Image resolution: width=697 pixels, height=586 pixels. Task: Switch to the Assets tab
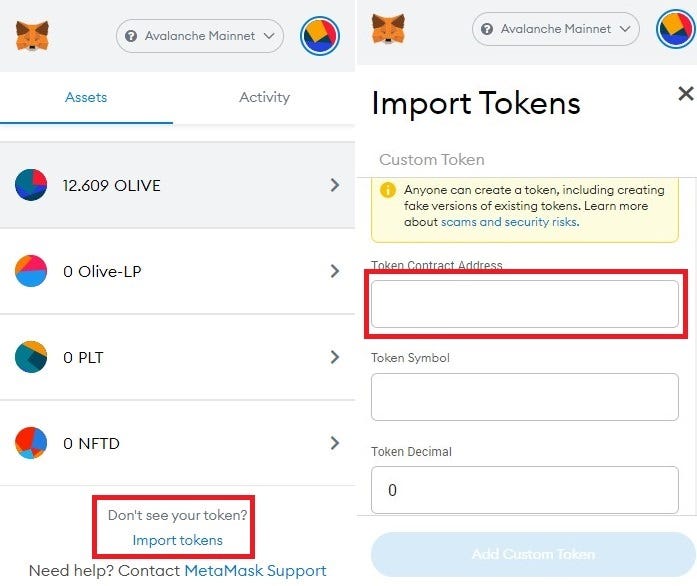86,97
